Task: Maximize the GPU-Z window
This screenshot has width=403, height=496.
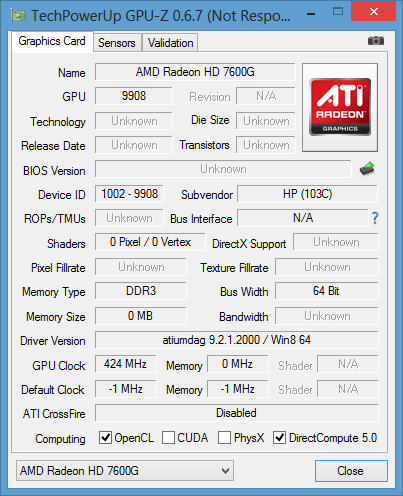Action: point(338,12)
